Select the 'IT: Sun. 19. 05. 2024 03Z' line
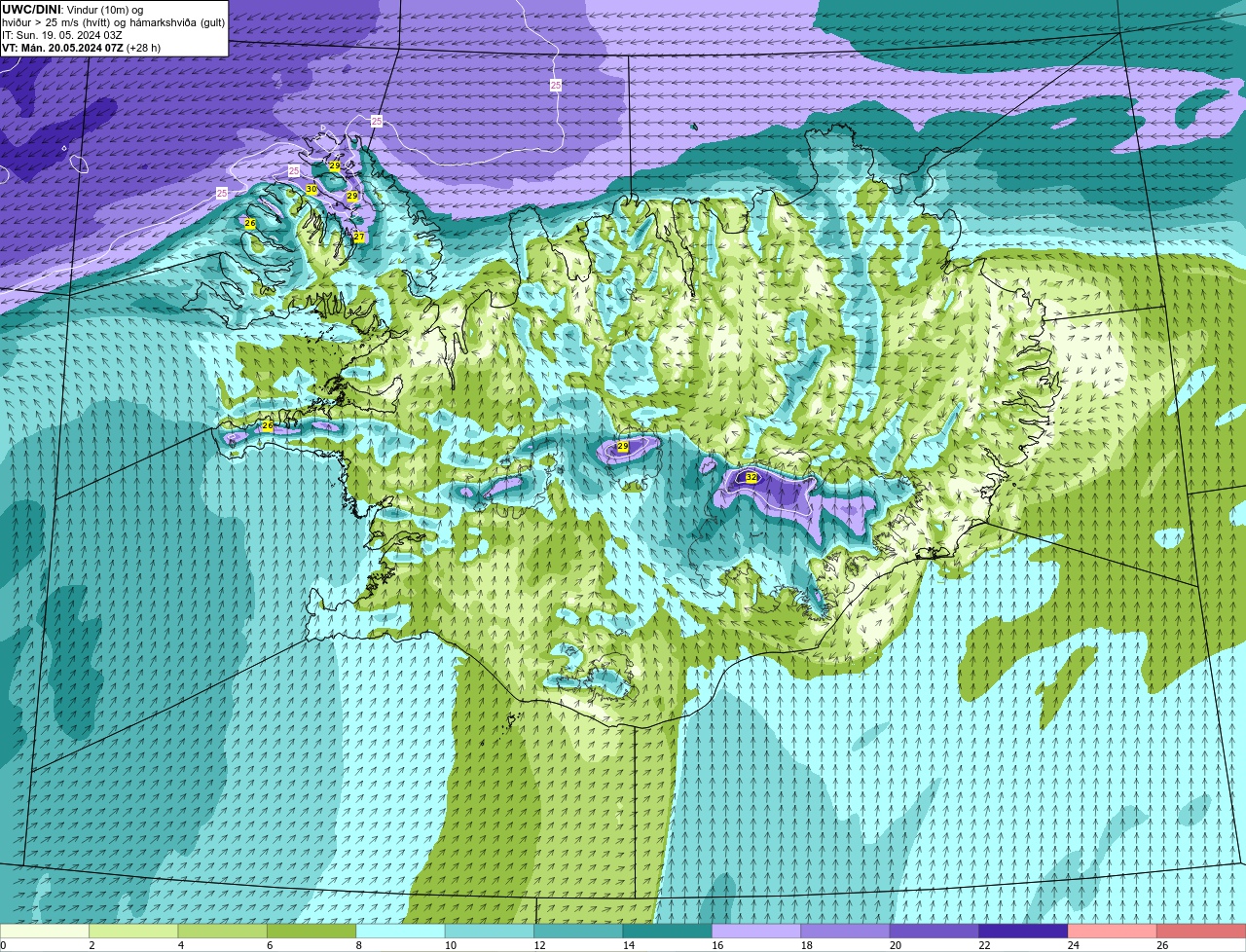Screen dimensions: 1246x952 [62, 35]
